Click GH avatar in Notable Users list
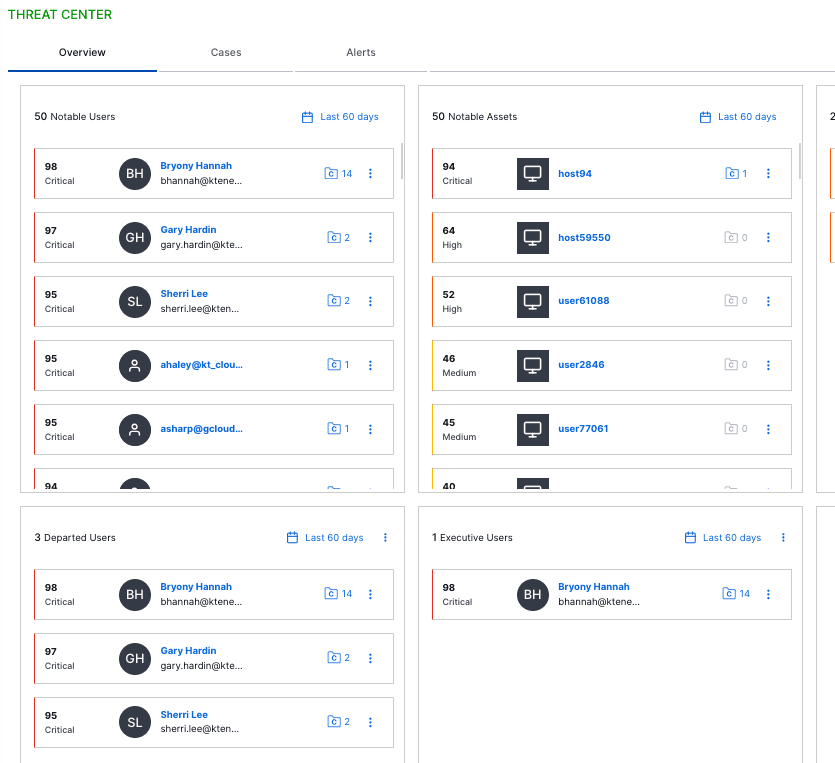Viewport: 835px width, 763px height. (x=135, y=237)
